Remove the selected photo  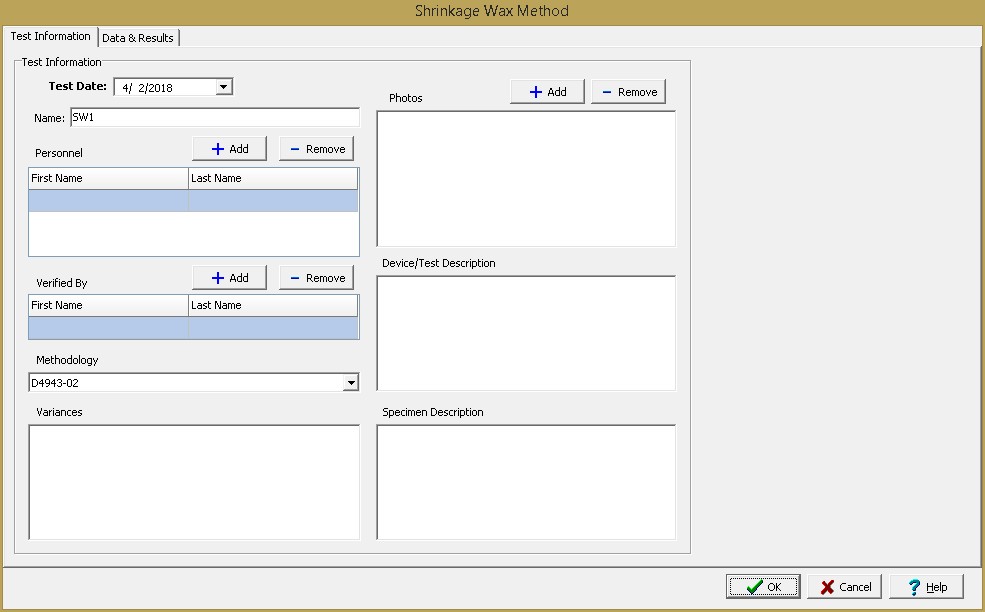pos(628,92)
